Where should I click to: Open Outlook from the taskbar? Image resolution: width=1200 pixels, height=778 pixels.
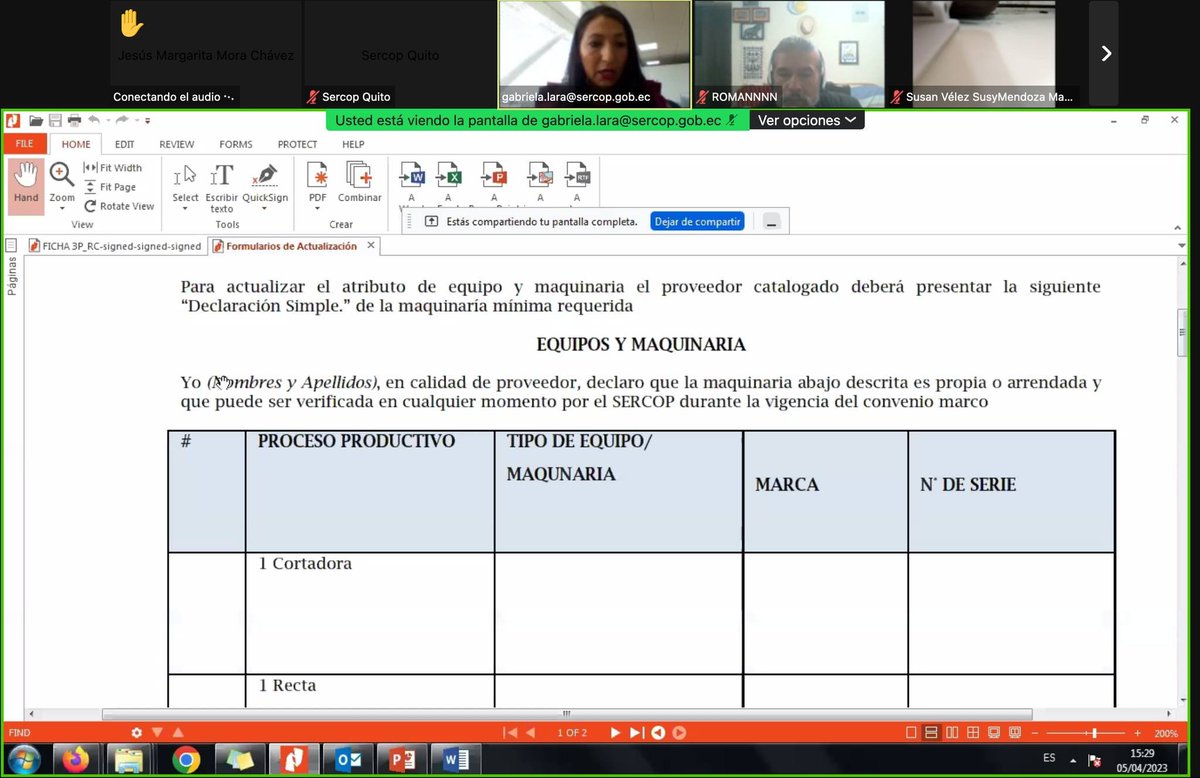[x=348, y=760]
